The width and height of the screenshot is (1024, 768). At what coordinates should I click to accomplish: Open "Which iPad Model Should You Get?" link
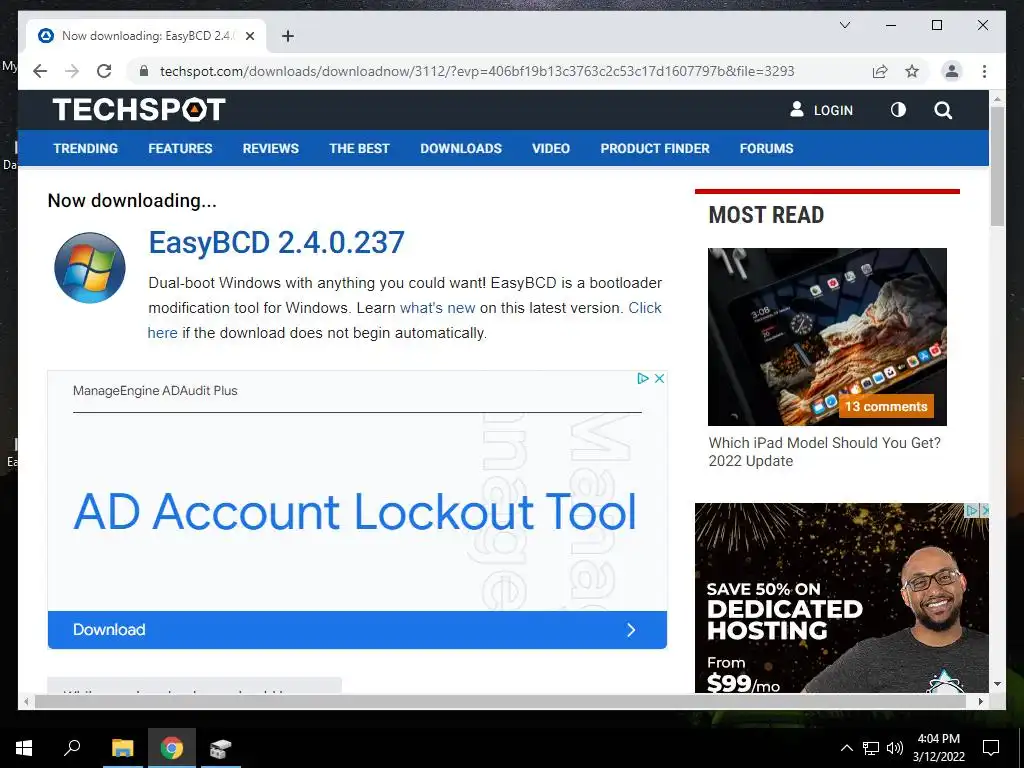tap(824, 451)
